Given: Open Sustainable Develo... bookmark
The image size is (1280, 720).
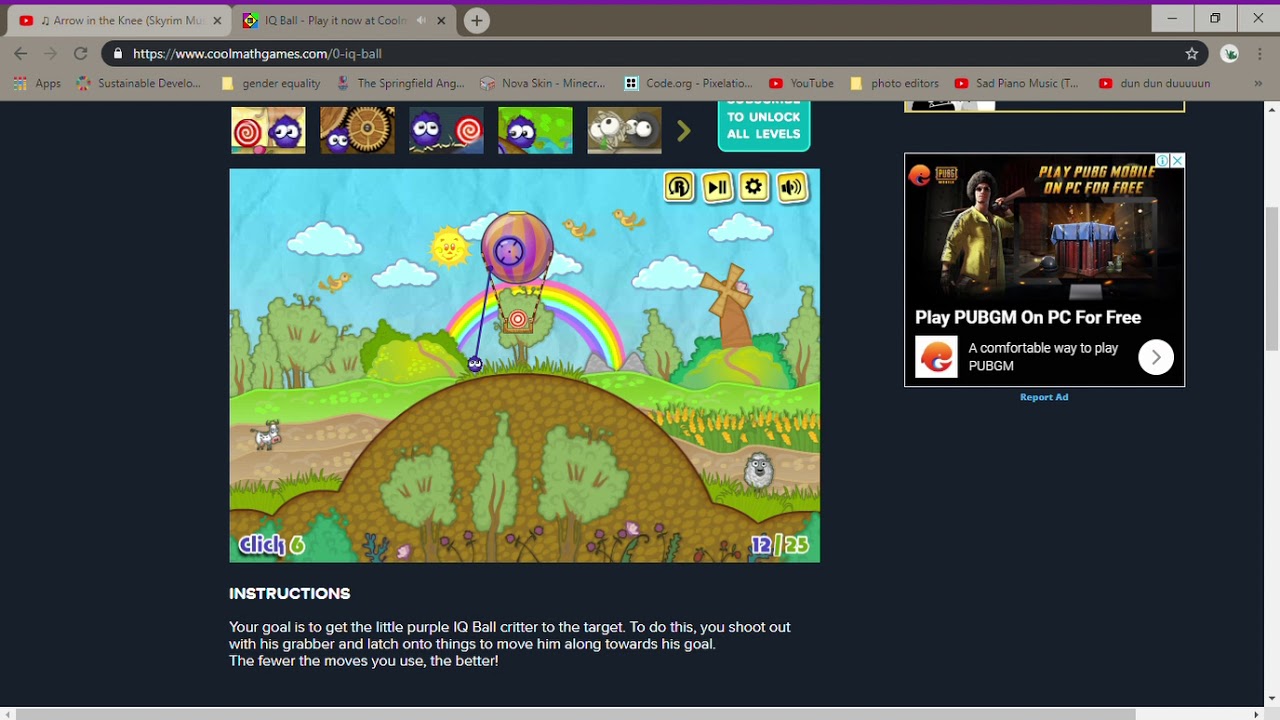Looking at the screenshot, I should (139, 84).
